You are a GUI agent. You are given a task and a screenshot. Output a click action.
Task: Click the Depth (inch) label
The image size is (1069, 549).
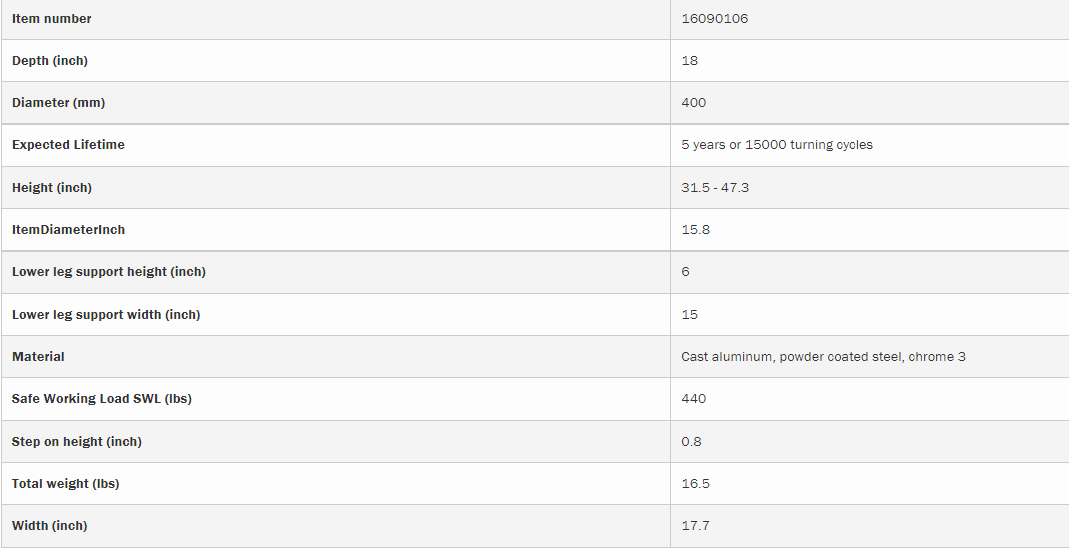point(50,61)
